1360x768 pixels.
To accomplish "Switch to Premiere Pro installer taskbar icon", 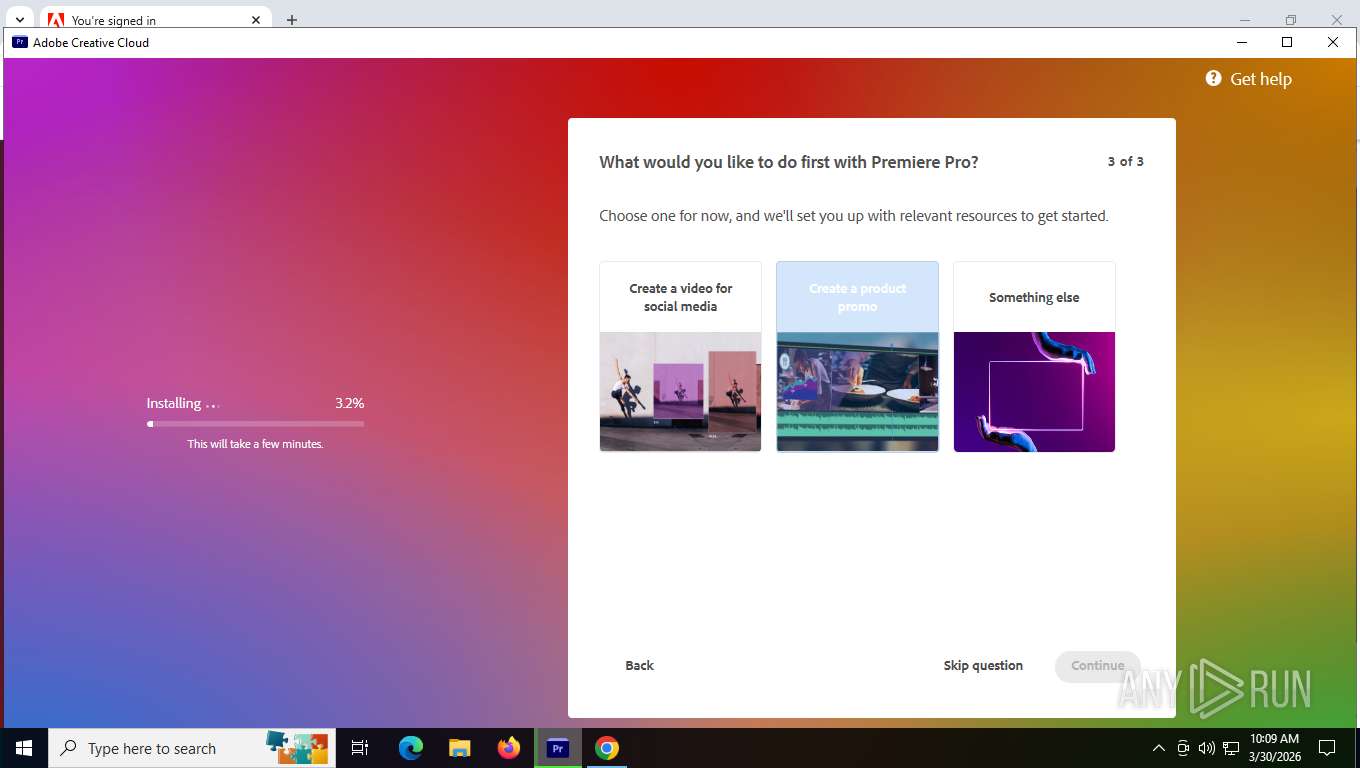I will click(x=558, y=748).
